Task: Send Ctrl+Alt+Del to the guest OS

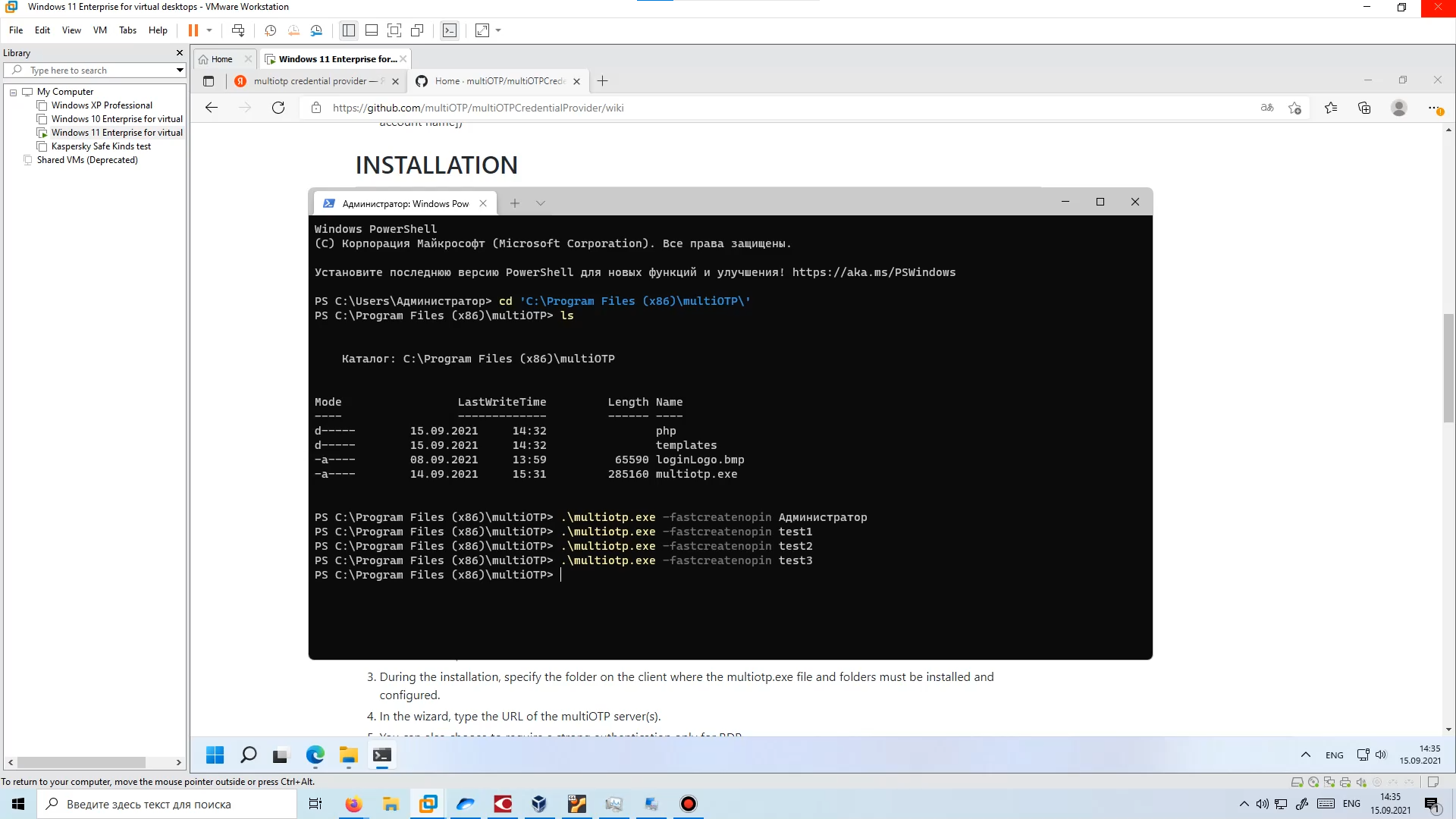Action: [238, 30]
